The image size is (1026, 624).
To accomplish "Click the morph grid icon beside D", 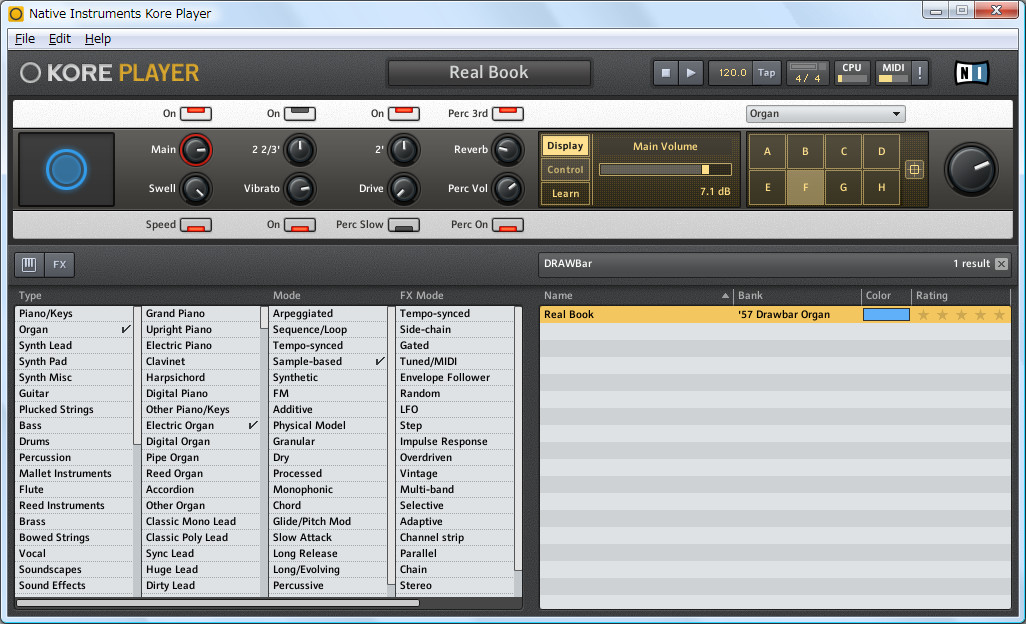I will coord(914,169).
